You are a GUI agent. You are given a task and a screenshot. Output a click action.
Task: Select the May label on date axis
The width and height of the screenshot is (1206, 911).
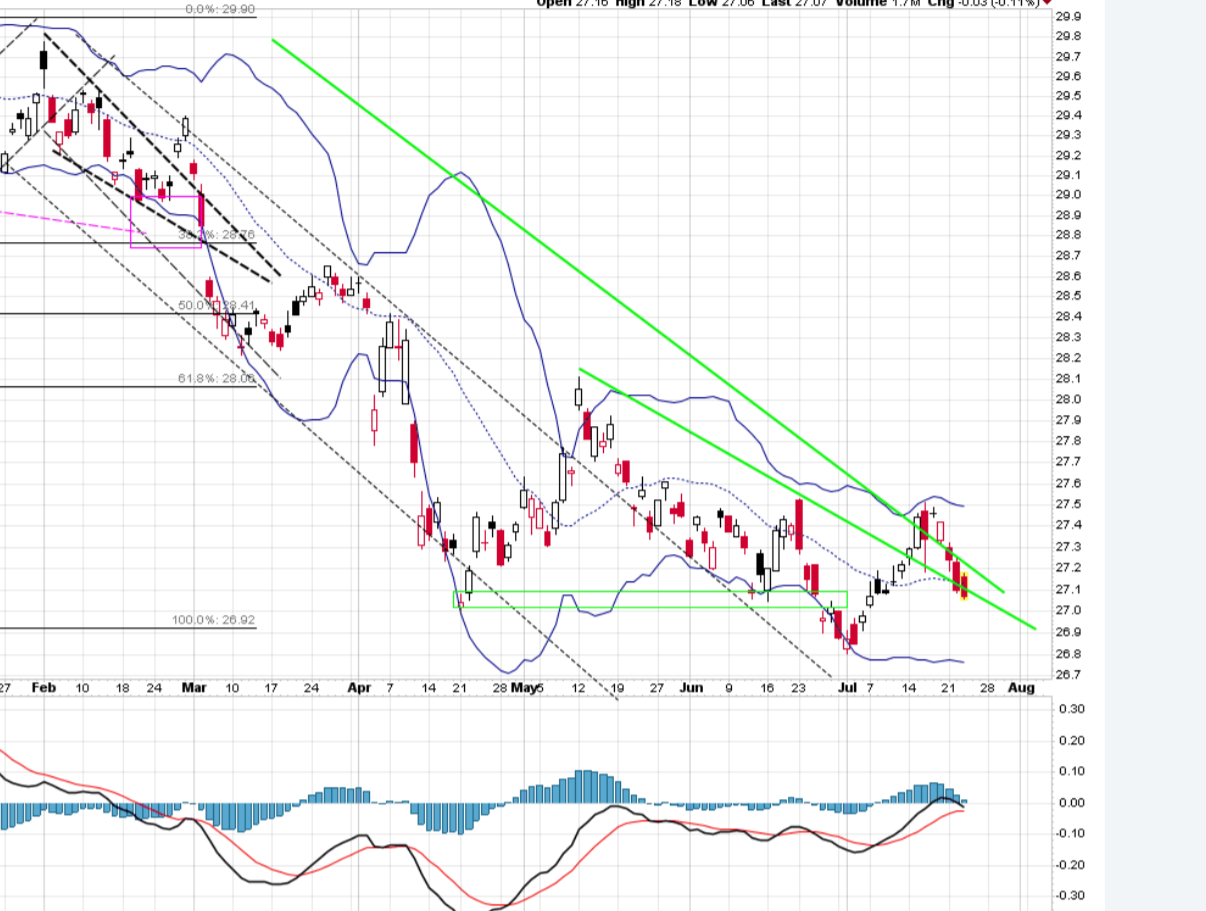pos(526,688)
